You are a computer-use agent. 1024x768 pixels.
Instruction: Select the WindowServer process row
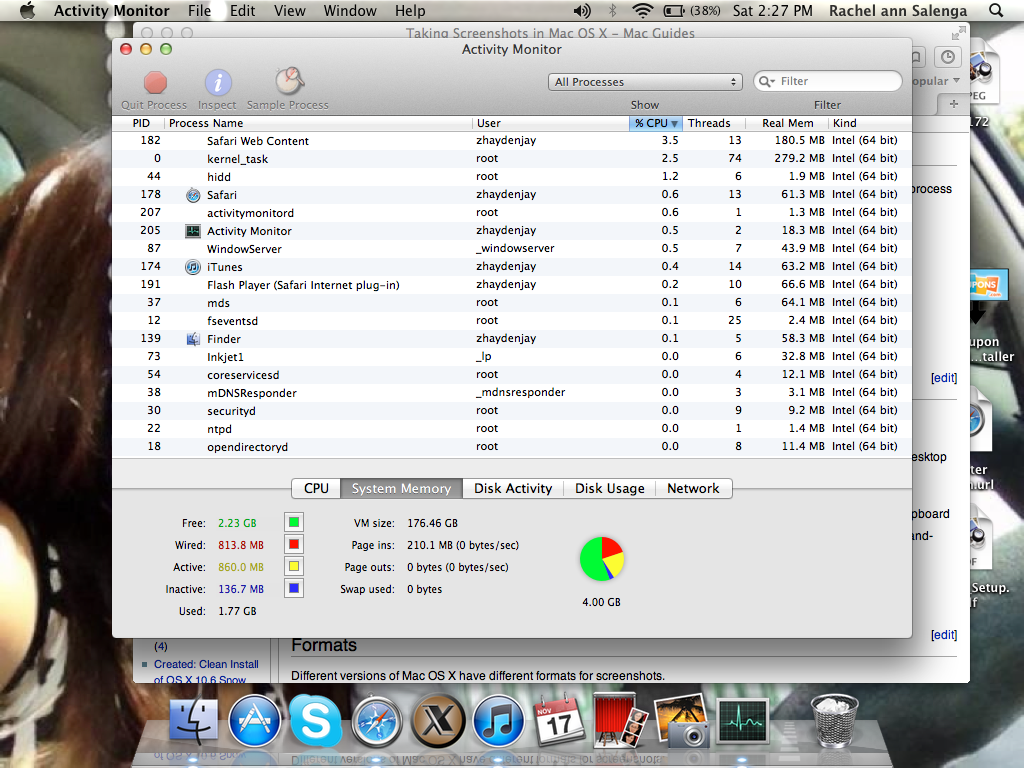512,249
